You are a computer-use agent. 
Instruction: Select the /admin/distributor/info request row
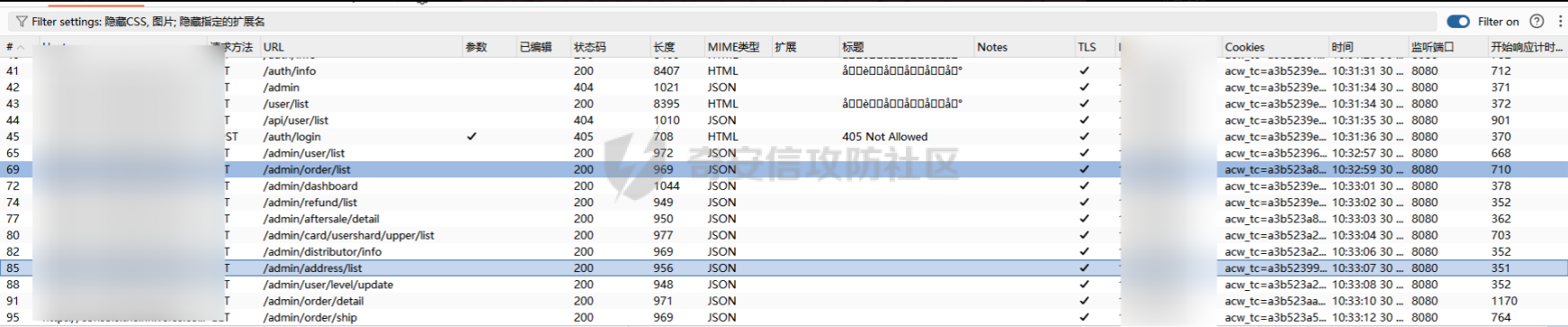pyautogui.click(x=784, y=251)
